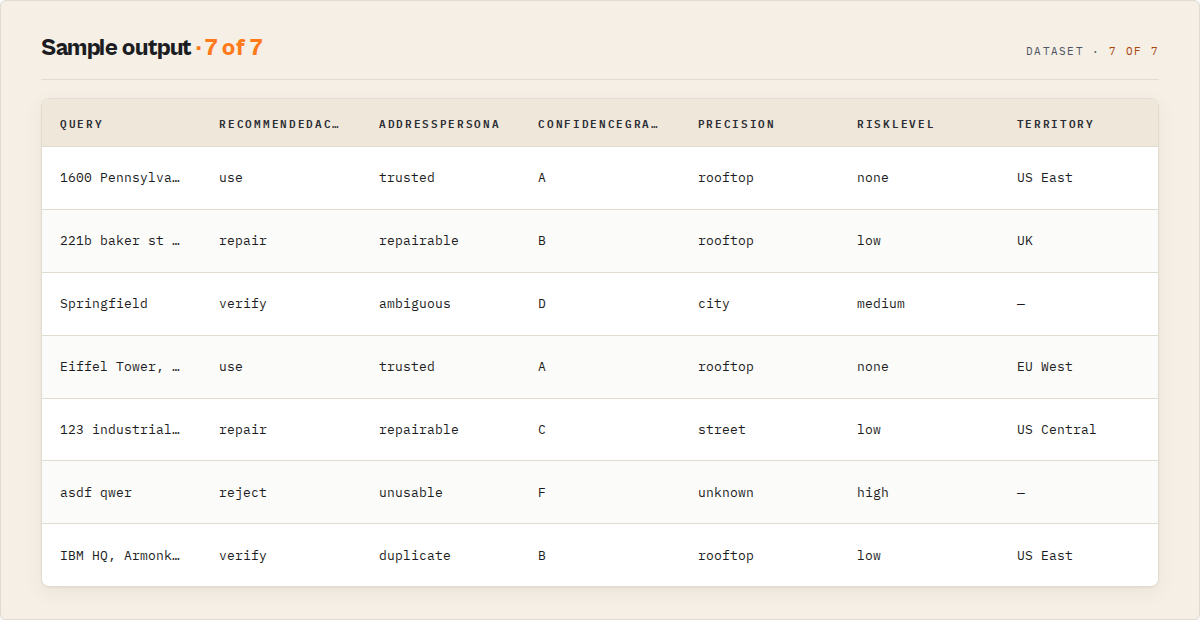The width and height of the screenshot is (1200, 620).
Task: Select the ADDRESSPERSONA column header
Action: click(439, 124)
